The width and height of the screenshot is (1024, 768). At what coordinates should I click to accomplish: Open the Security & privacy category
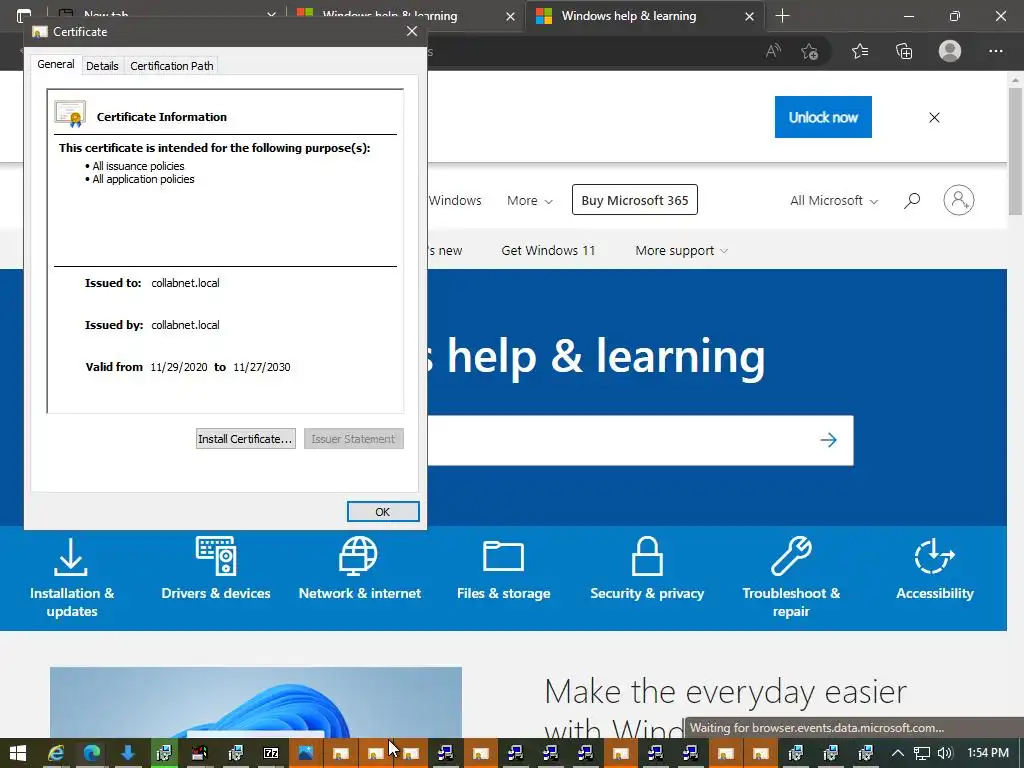(x=647, y=568)
